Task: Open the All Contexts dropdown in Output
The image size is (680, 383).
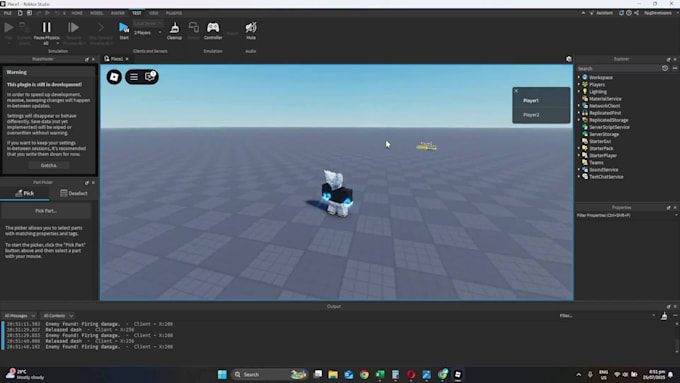Action: tap(58, 316)
